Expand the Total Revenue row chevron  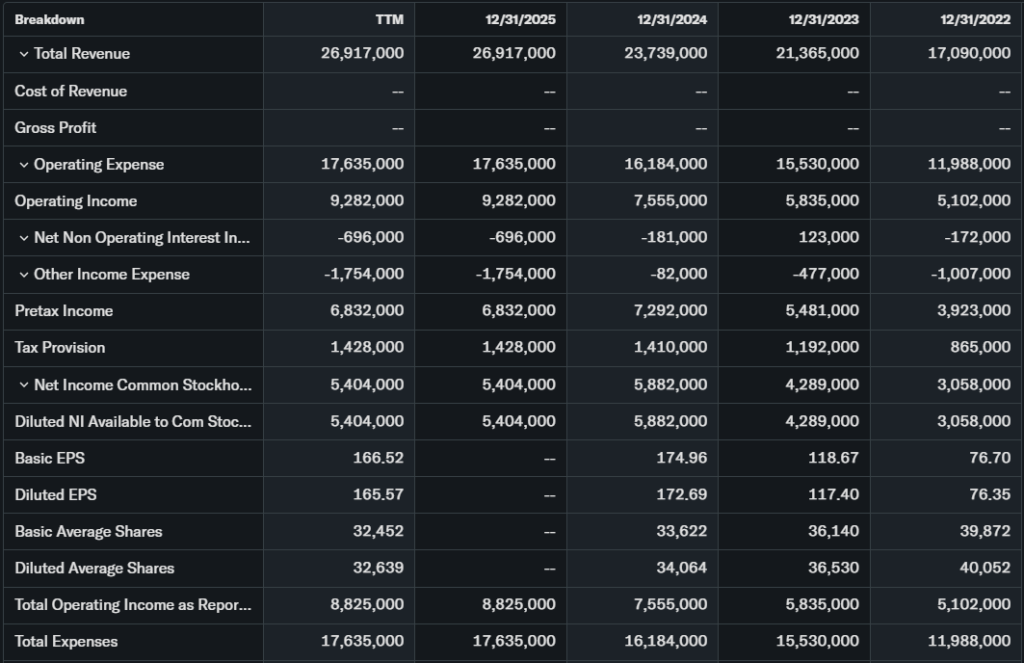tap(23, 54)
